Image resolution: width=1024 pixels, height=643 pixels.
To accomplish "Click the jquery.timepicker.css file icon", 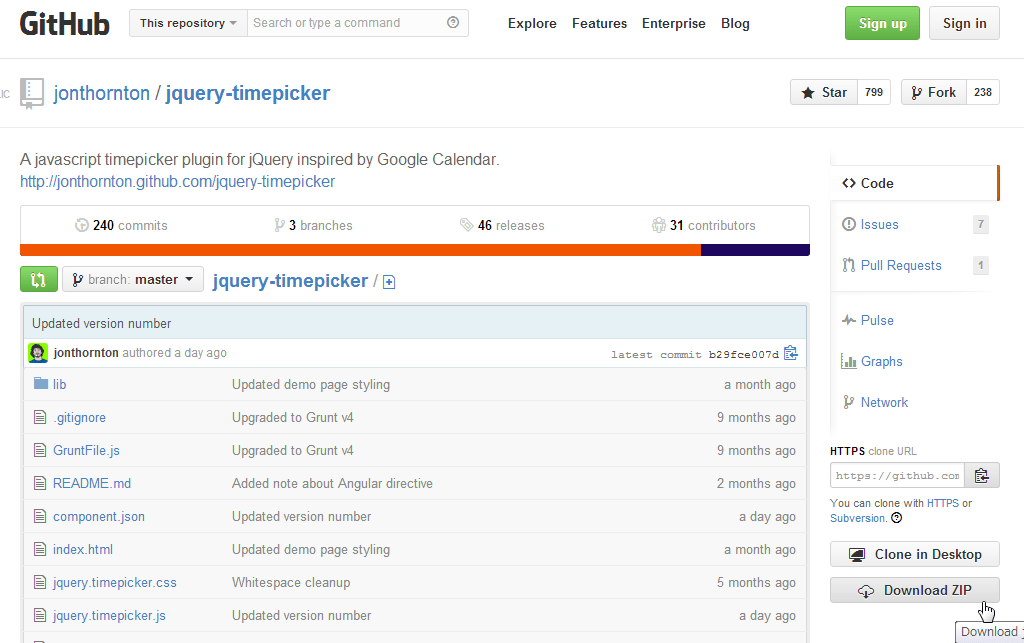I will tap(40, 582).
